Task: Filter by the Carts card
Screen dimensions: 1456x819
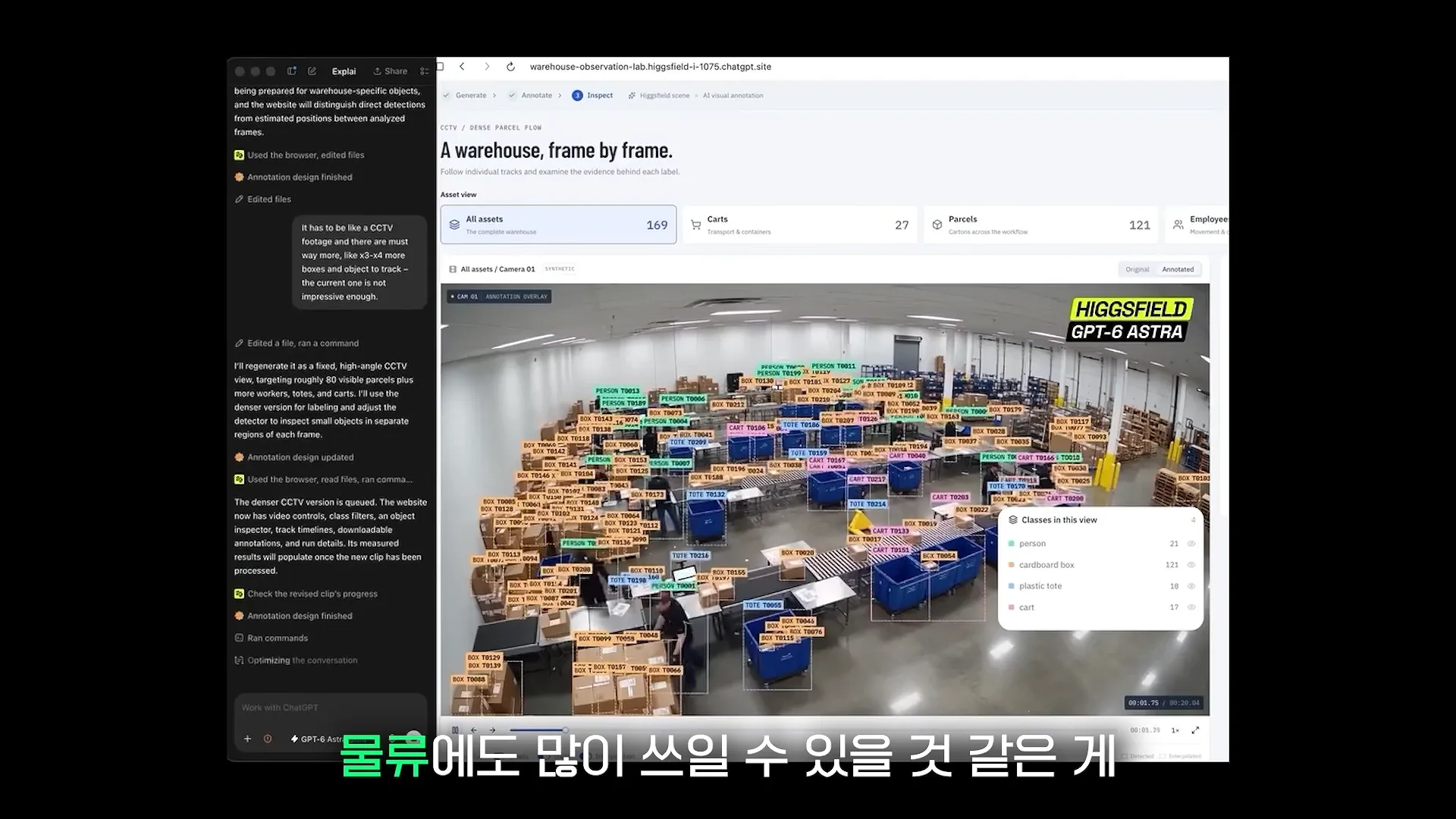Action: tap(800, 224)
